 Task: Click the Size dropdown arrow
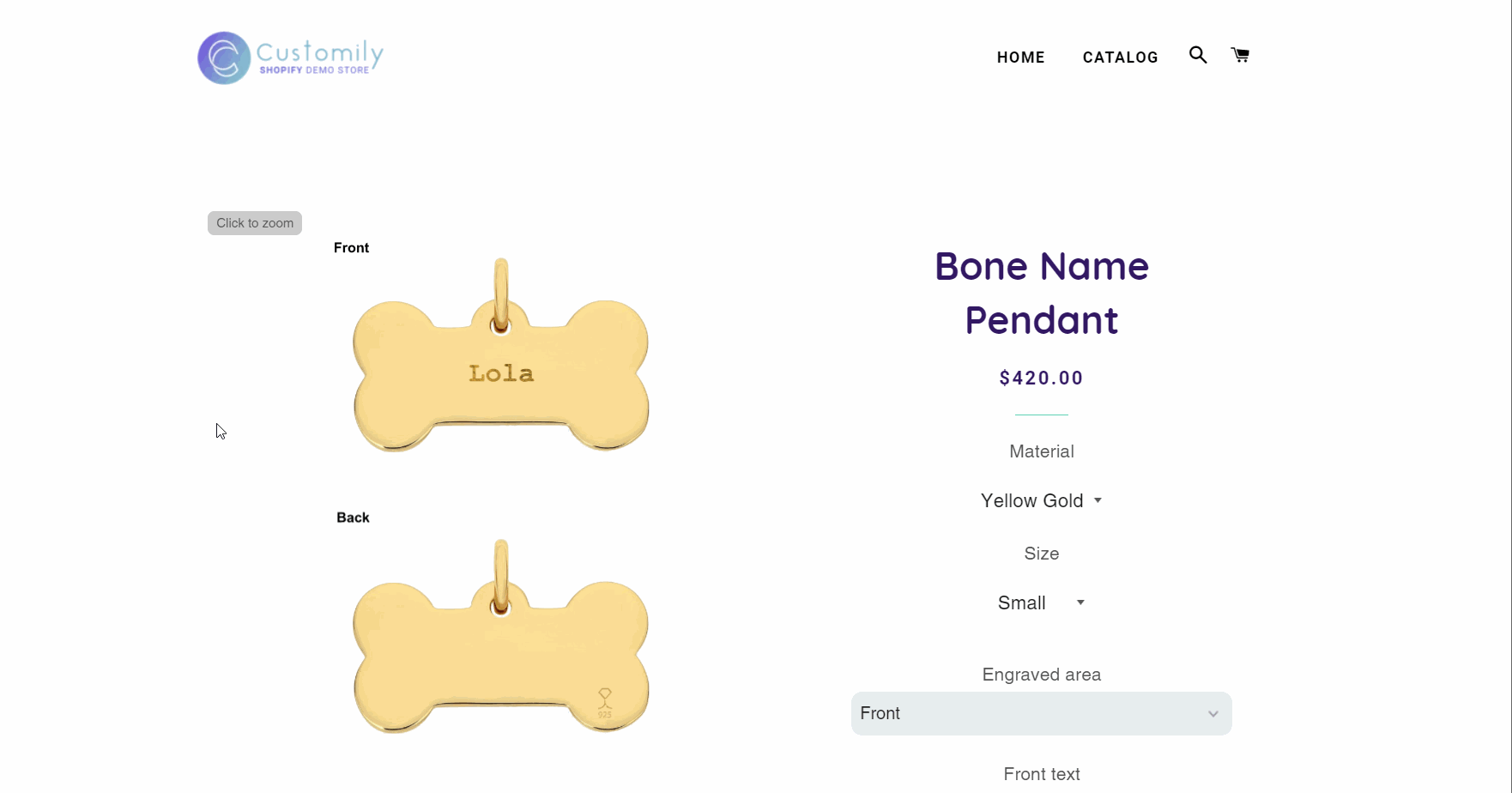pyautogui.click(x=1080, y=602)
